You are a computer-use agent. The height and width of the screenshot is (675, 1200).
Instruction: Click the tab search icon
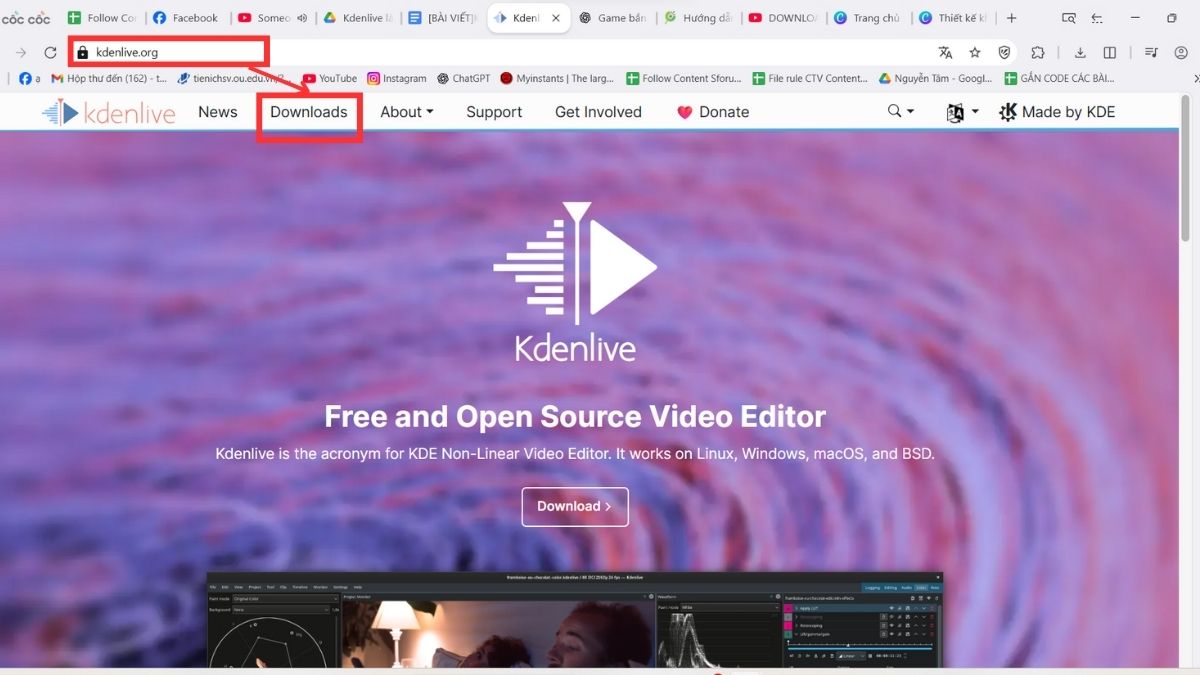click(x=1068, y=18)
